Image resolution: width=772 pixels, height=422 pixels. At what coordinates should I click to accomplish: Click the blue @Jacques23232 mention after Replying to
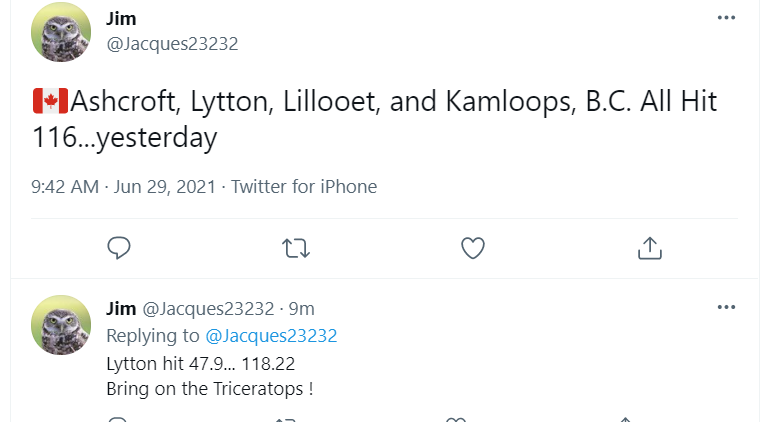point(271,335)
